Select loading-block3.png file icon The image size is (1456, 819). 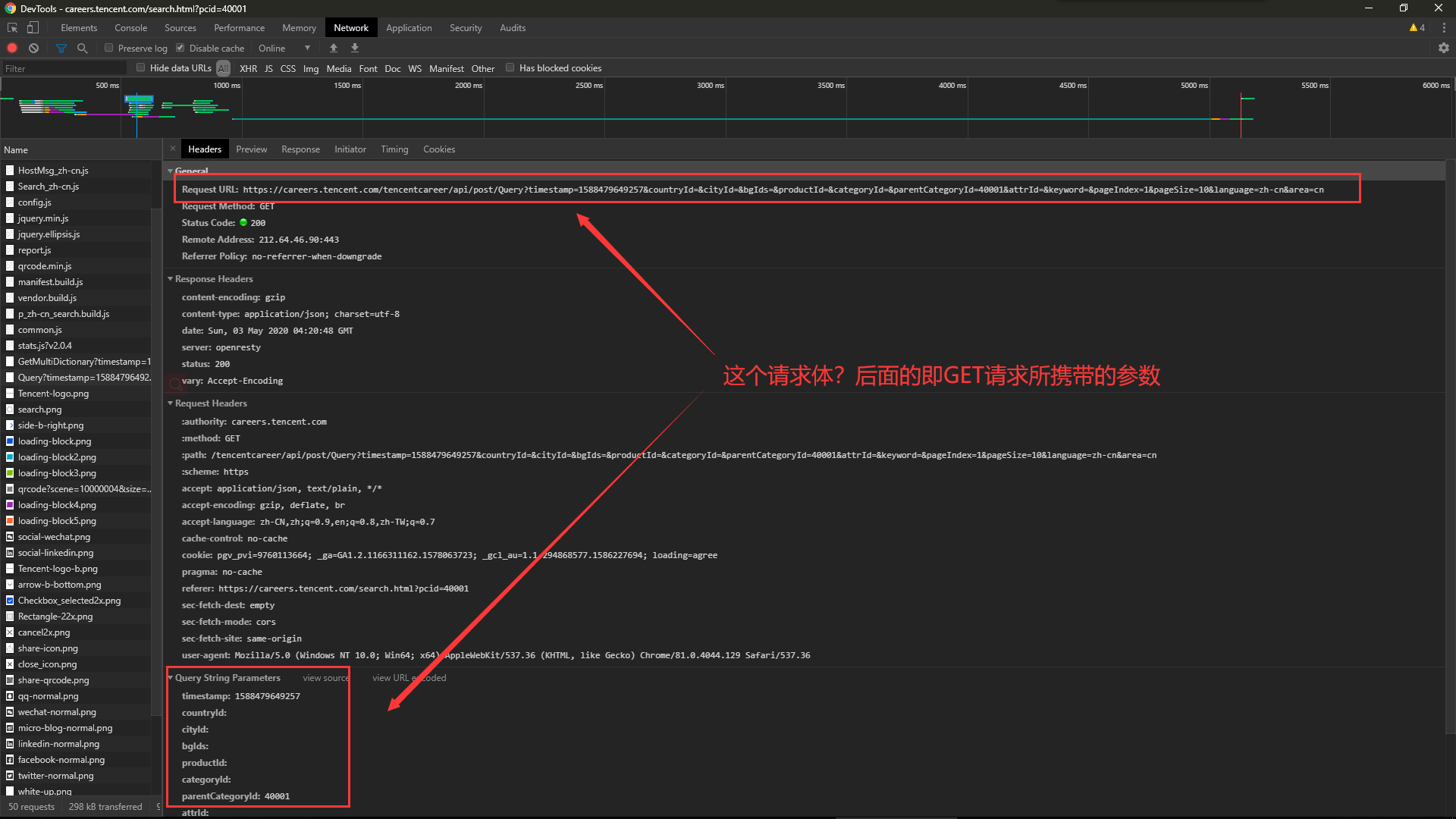(x=10, y=473)
